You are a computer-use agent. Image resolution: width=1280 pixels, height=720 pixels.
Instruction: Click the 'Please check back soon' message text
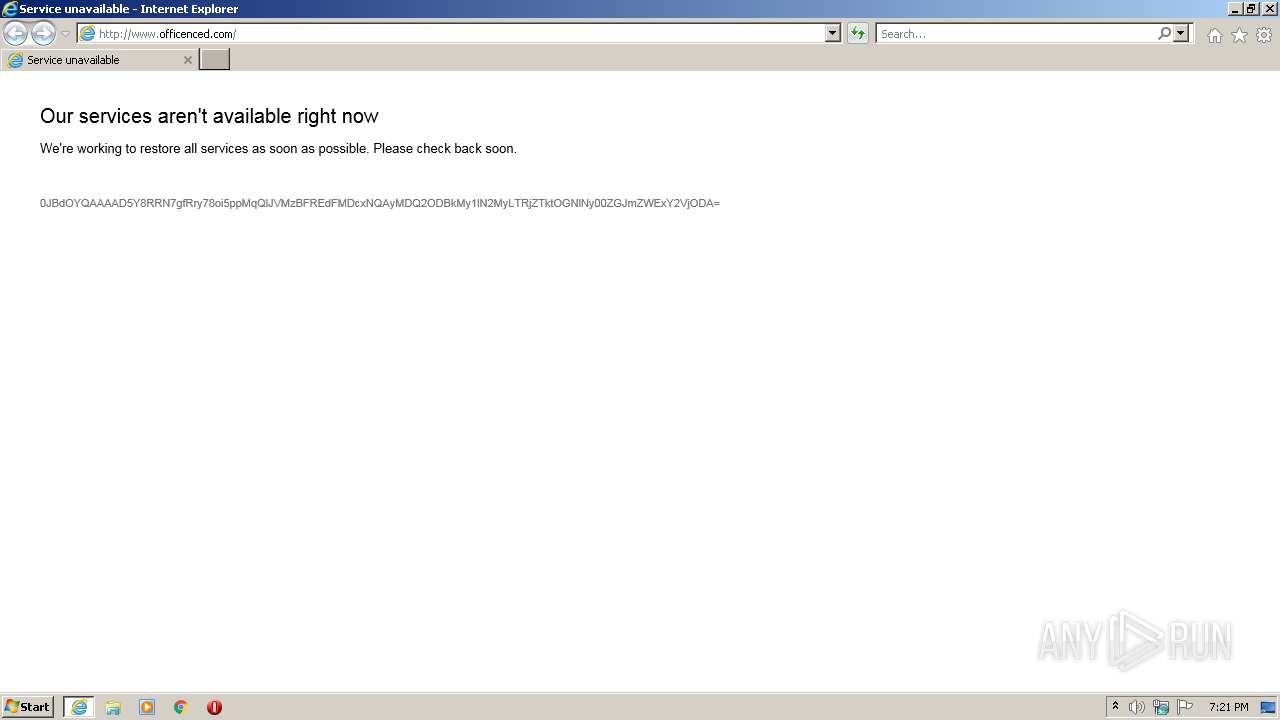click(445, 148)
